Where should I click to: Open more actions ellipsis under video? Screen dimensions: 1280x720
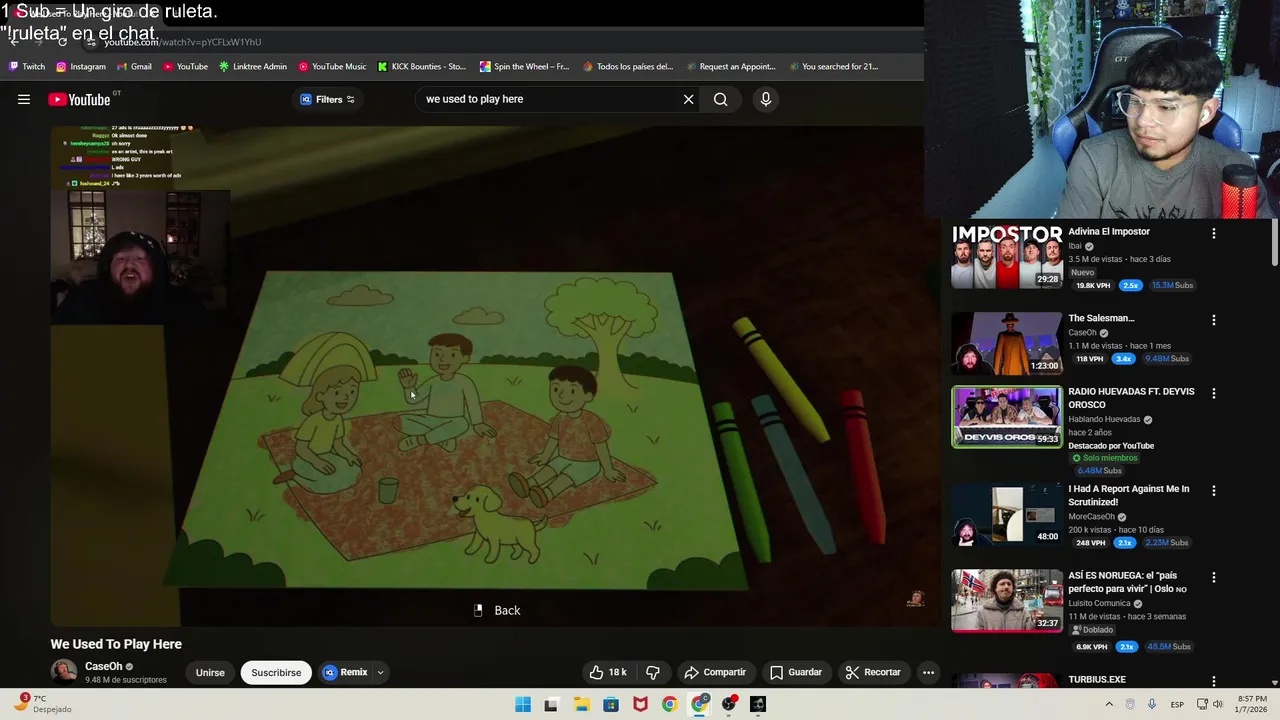(928, 672)
